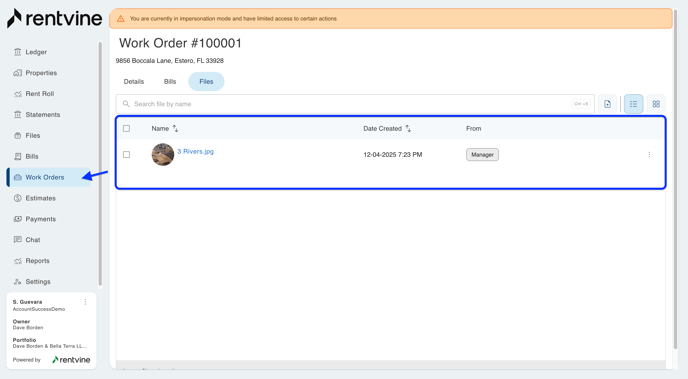Switch to the Details tab

(134, 82)
